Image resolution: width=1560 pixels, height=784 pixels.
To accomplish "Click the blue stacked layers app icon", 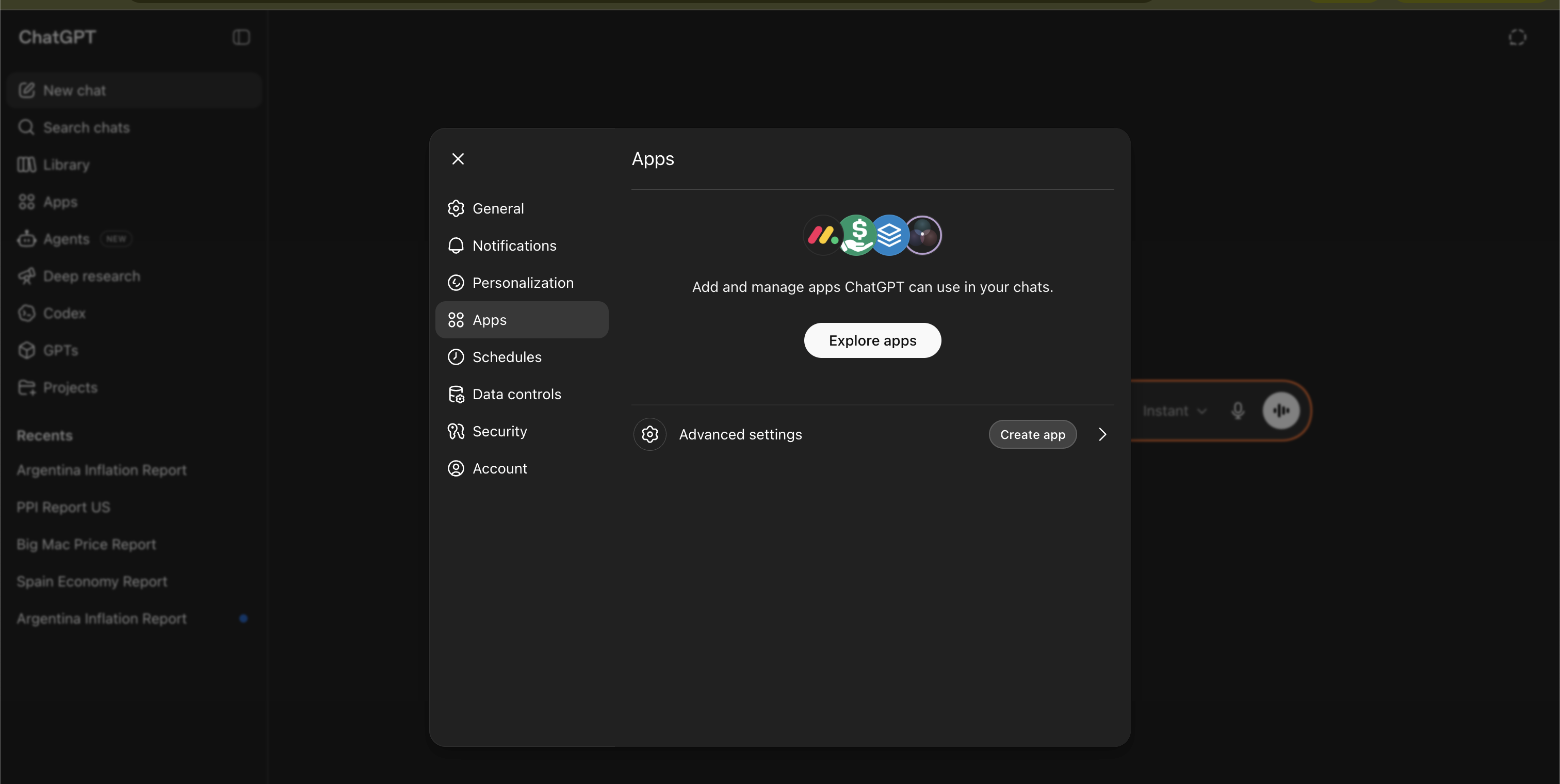I will [x=889, y=235].
